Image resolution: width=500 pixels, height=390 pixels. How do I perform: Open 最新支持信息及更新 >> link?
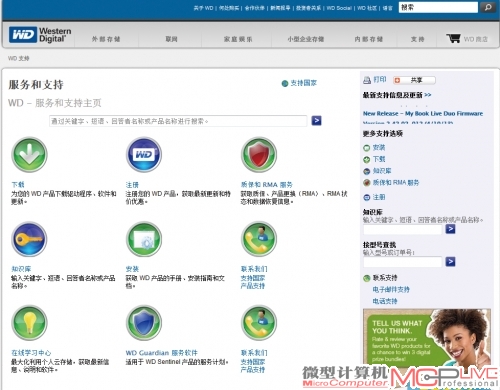coord(397,95)
